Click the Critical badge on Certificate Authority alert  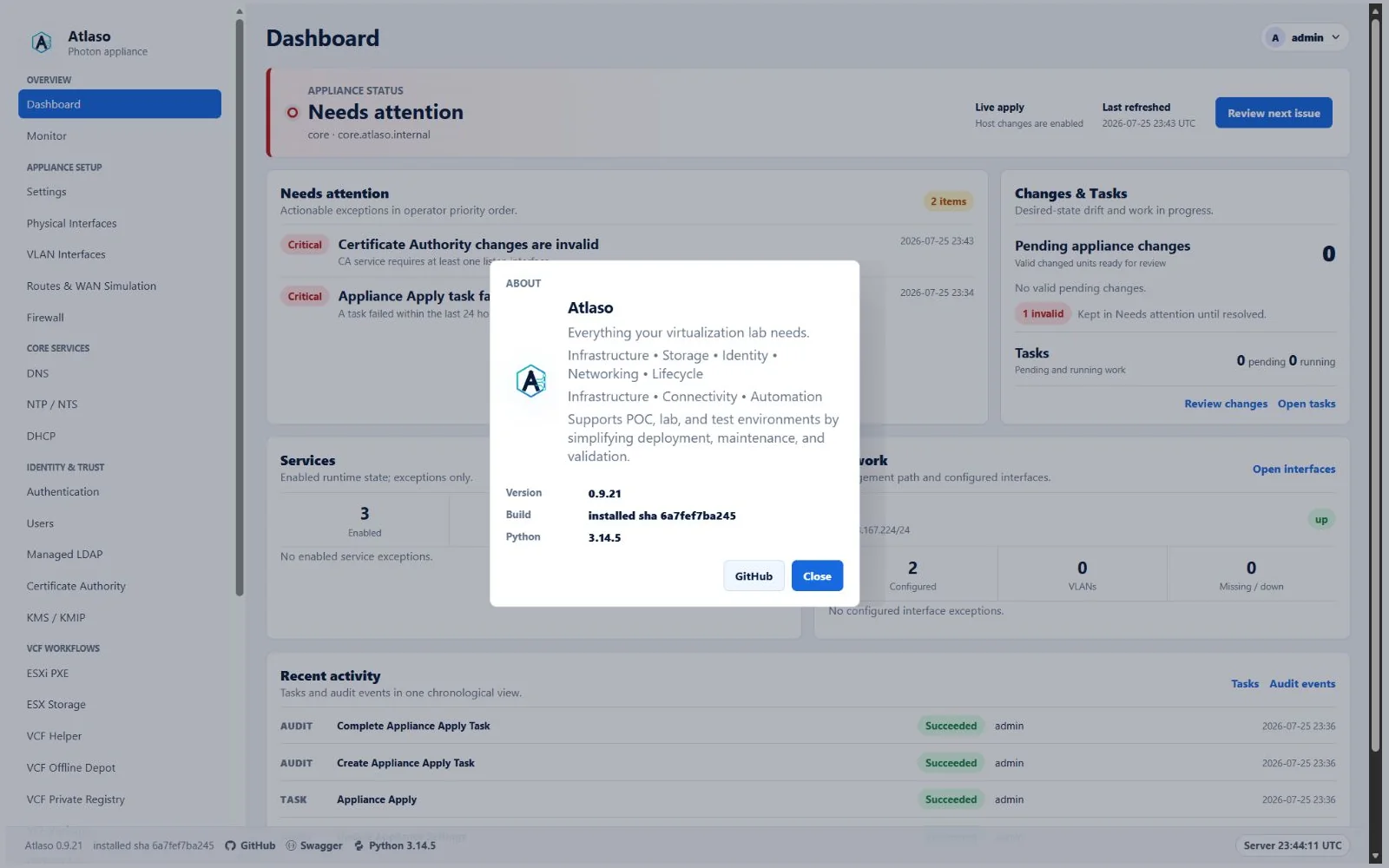[x=305, y=245]
